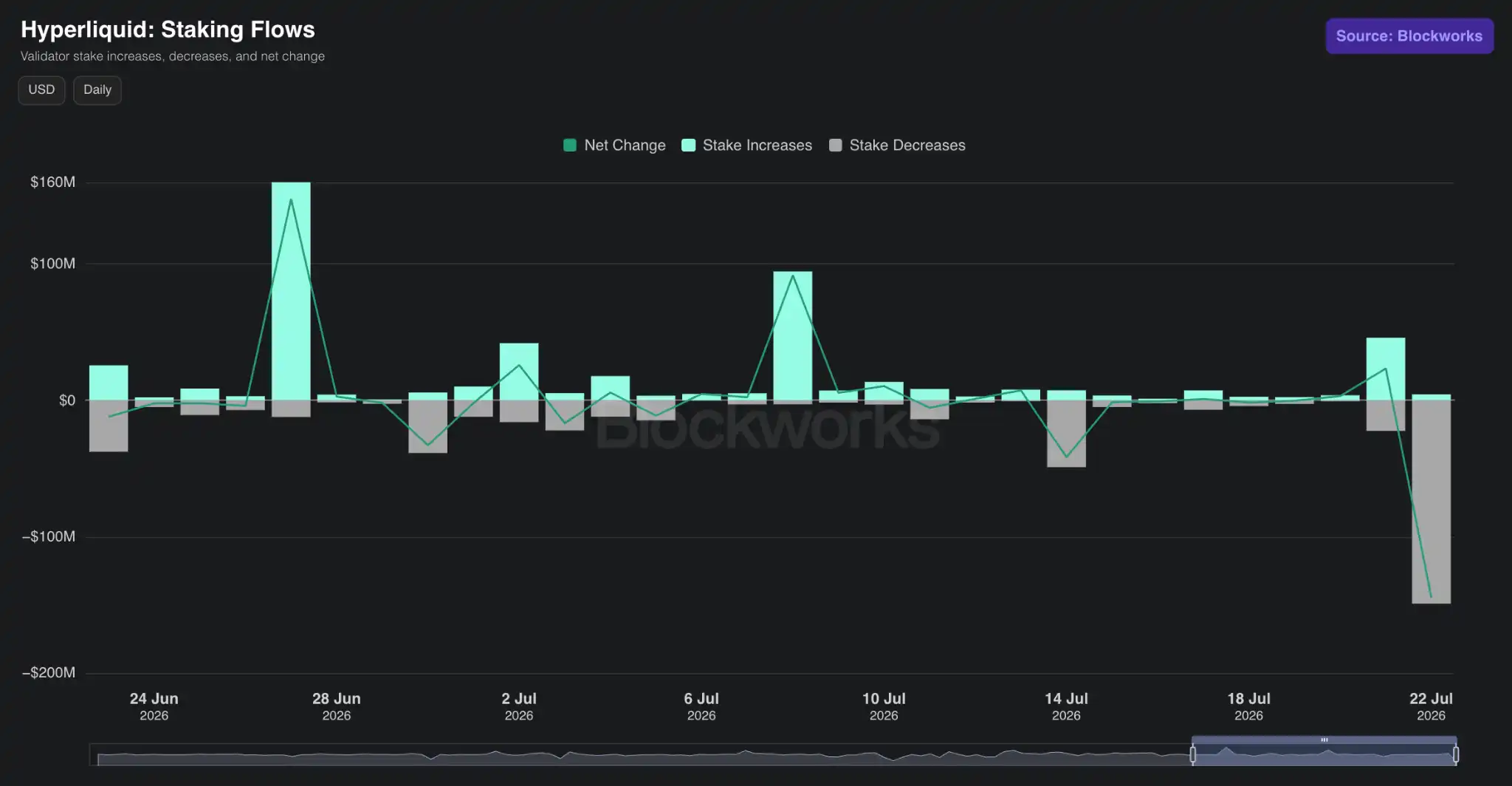
Task: Click the "28 Jun 2026" x-axis label
Action: 337,706
